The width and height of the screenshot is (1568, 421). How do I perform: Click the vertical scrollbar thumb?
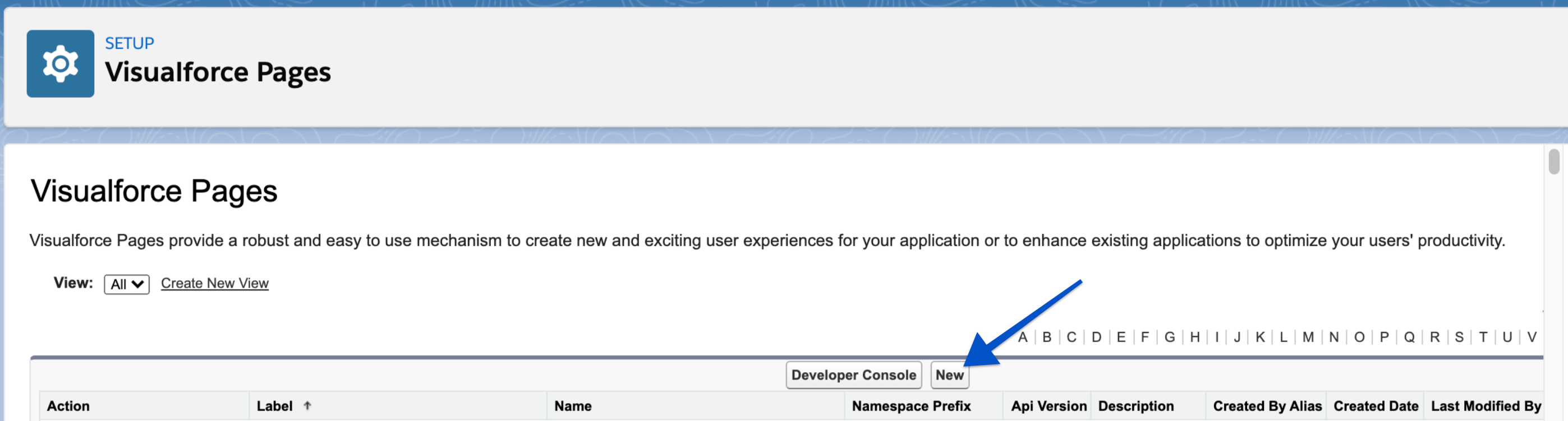click(x=1554, y=161)
